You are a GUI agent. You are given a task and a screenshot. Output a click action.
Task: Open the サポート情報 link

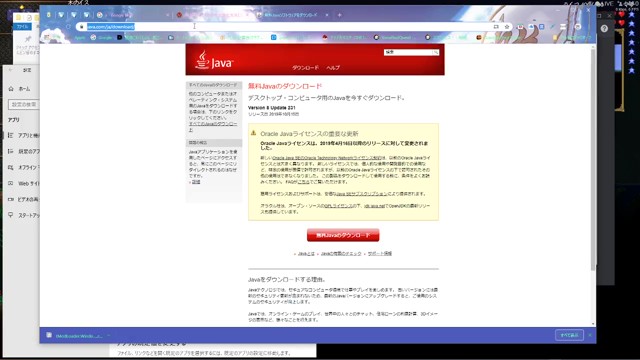(380, 253)
